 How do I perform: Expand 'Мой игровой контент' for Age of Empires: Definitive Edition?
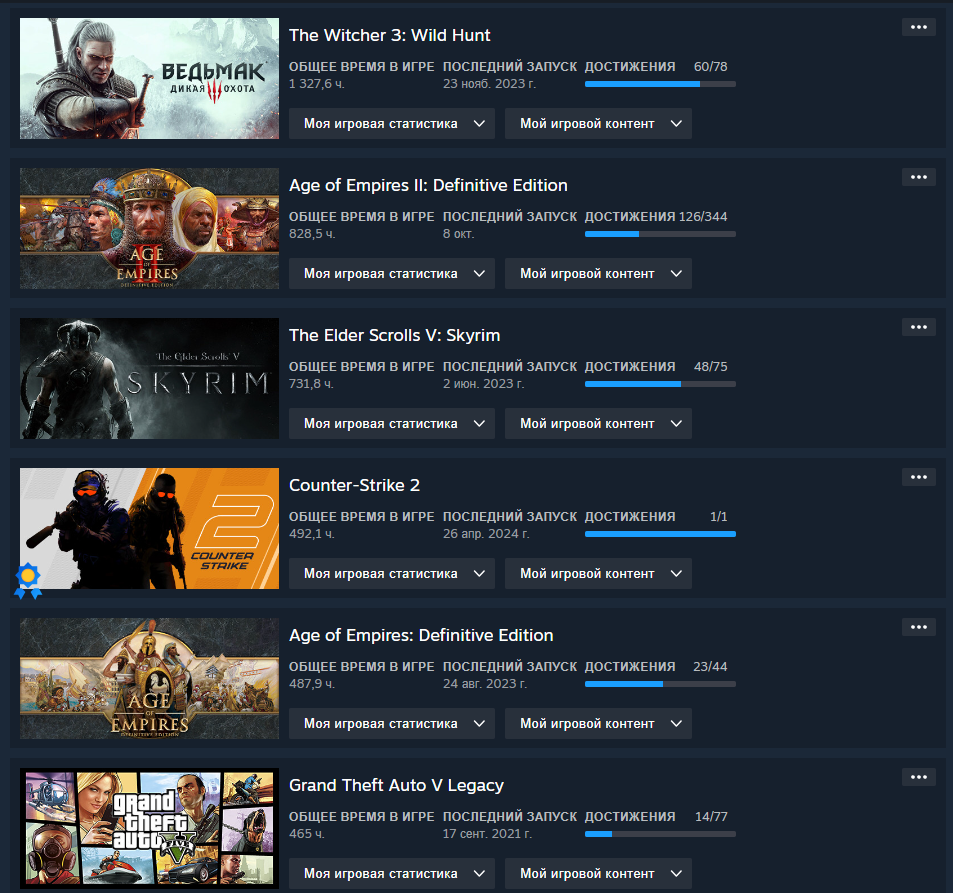598,723
